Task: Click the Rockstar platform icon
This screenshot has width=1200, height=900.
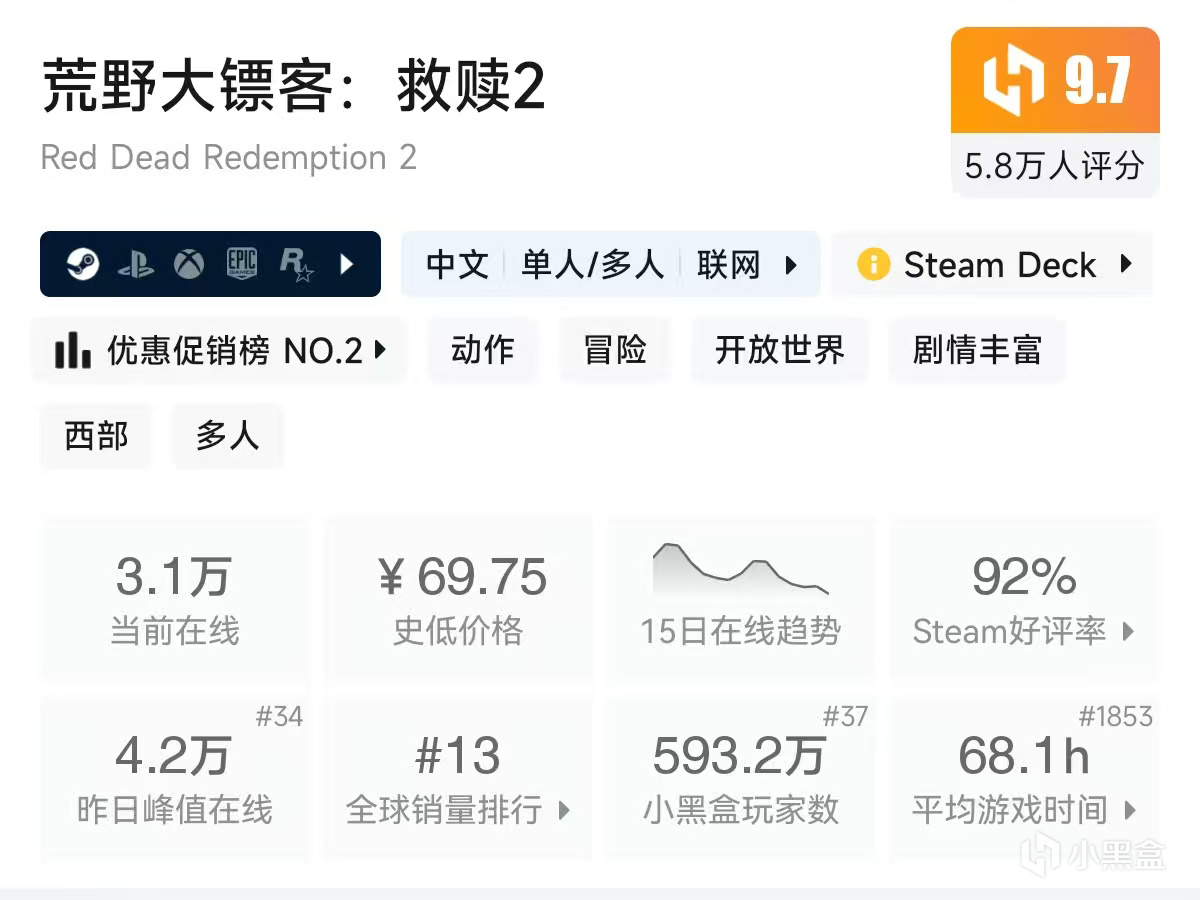Action: [x=296, y=264]
